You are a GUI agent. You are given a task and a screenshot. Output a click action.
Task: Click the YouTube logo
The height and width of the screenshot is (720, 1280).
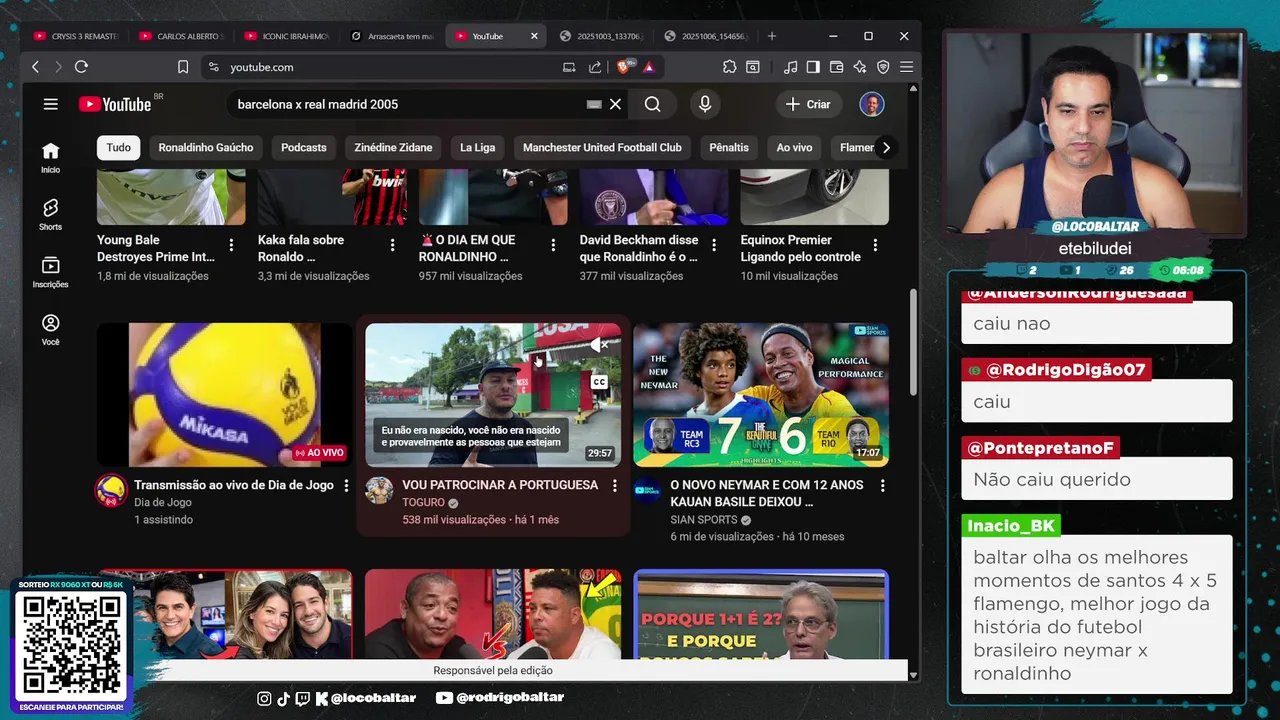click(x=115, y=104)
